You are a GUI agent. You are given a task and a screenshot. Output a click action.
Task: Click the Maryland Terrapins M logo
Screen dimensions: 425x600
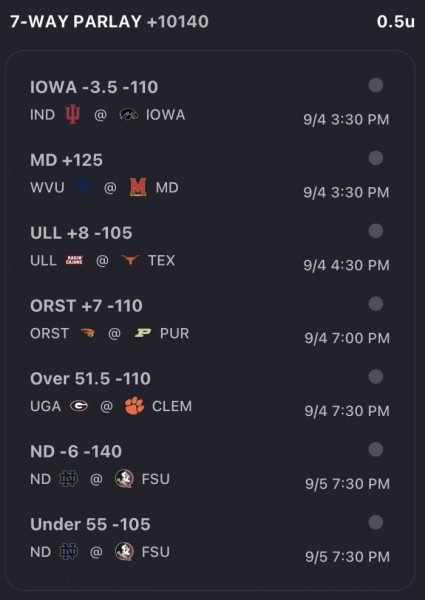[138, 188]
